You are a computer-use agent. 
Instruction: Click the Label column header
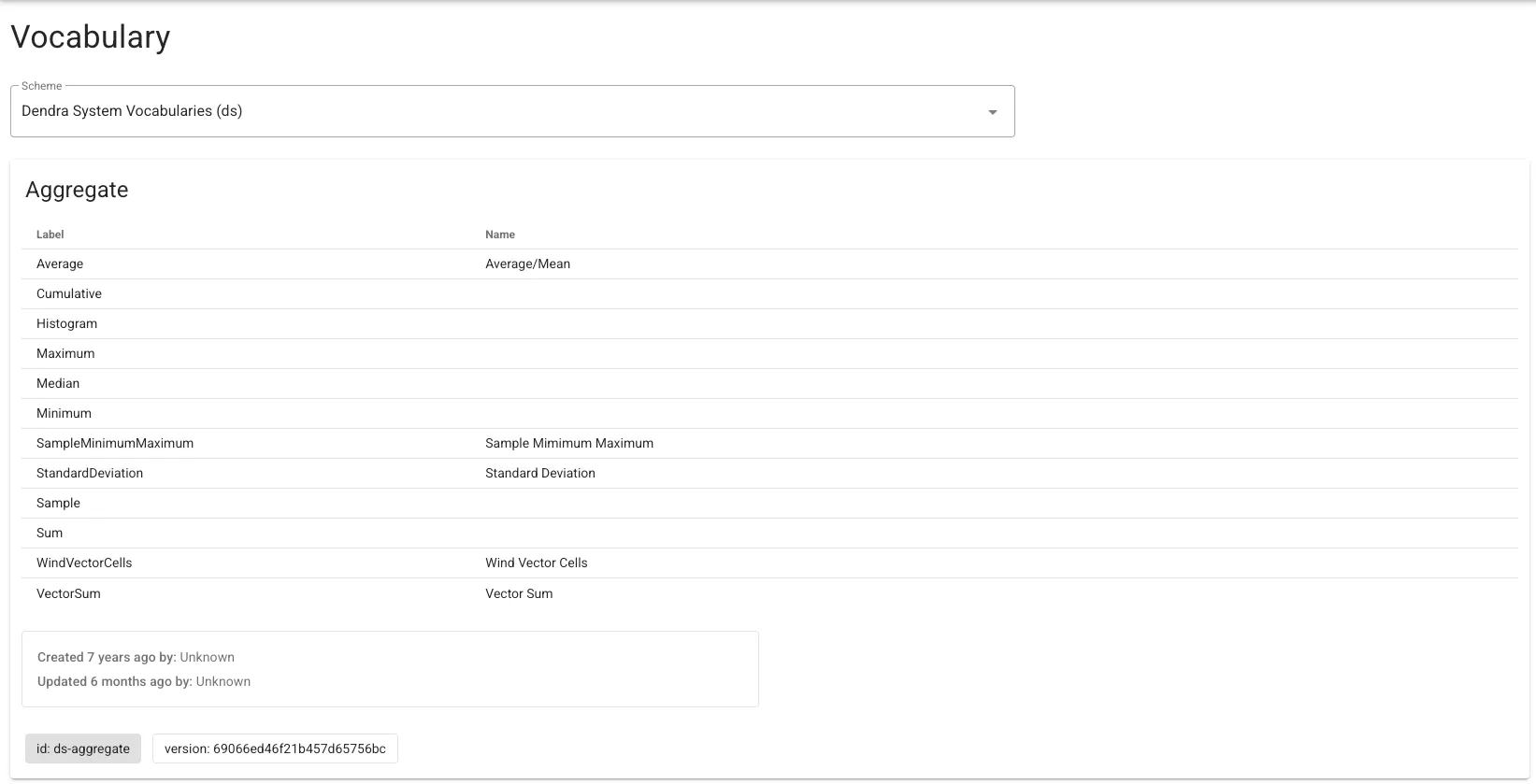click(x=50, y=235)
